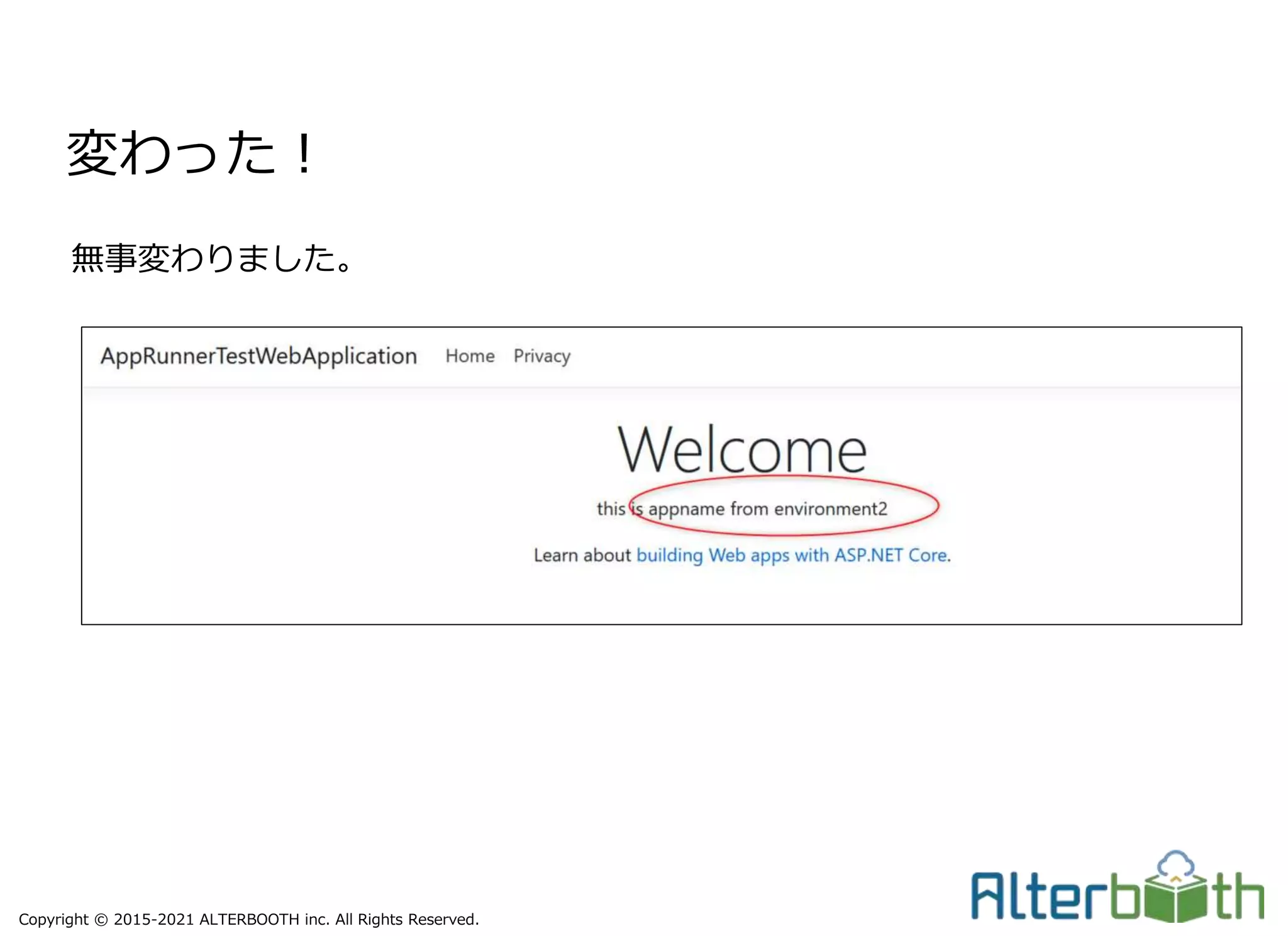This screenshot has width=1288, height=936.
Task: Select the Welcome heading
Action: pyautogui.click(x=742, y=449)
